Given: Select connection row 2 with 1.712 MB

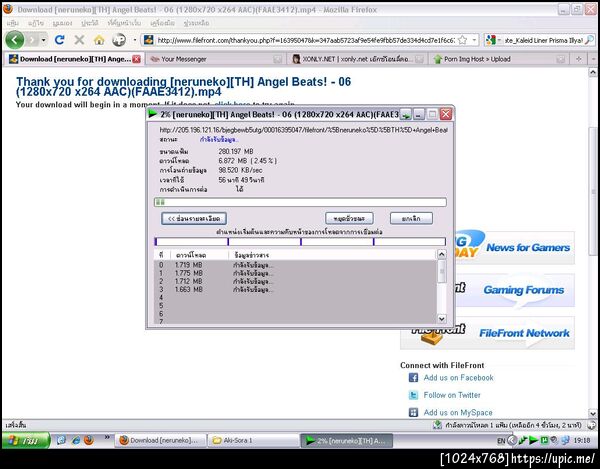Looking at the screenshot, I should [x=295, y=281].
